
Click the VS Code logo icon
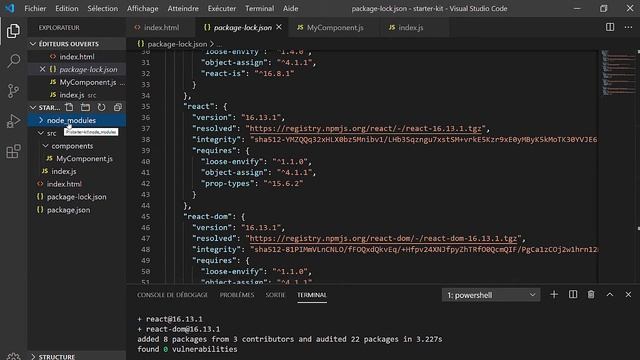(10, 8)
